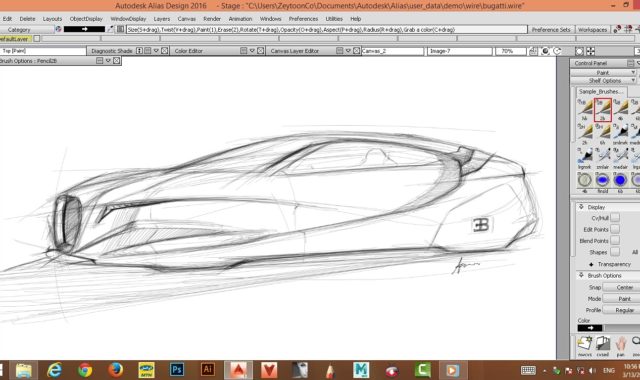The height and width of the screenshot is (380, 640).
Task: Click the Mode Paint button
Action: click(x=622, y=299)
